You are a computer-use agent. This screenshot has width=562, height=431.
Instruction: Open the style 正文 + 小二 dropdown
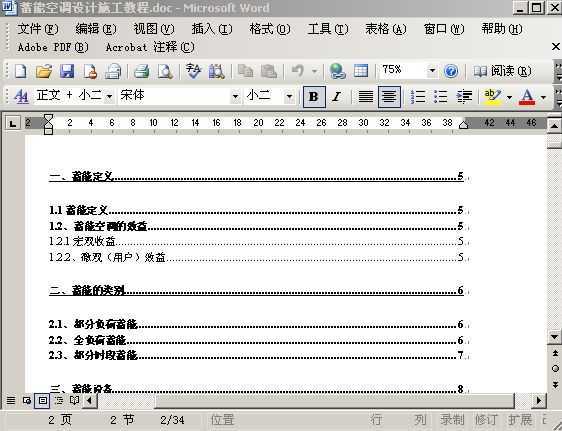click(x=109, y=96)
